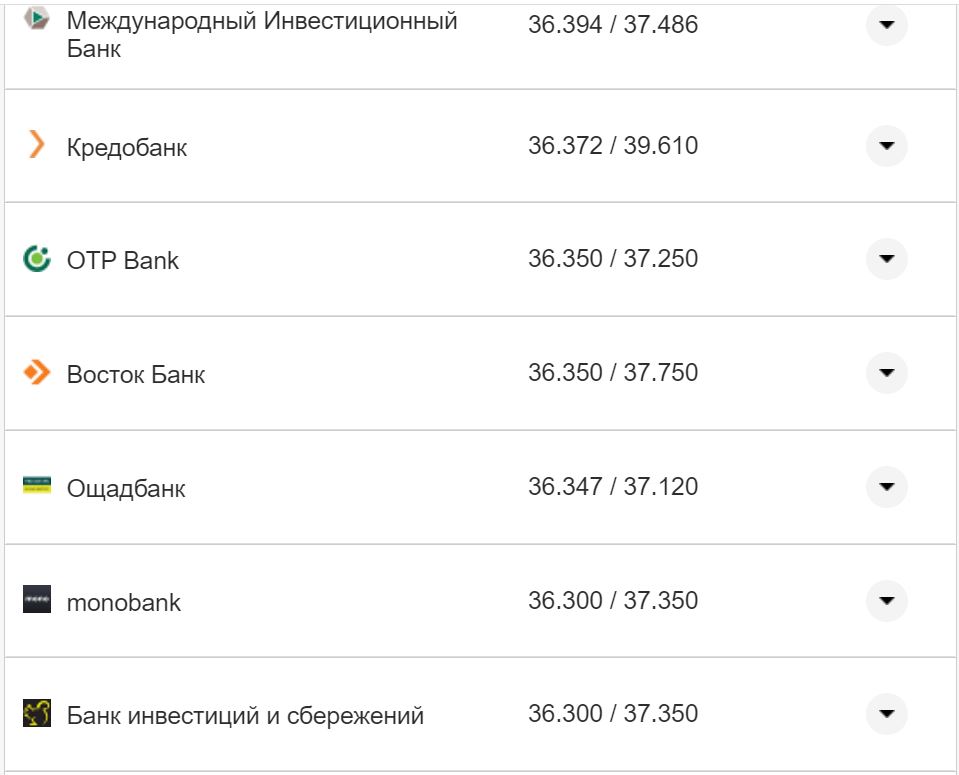Select the OTP Bank green logo
The height and width of the screenshot is (775, 959).
point(37,259)
